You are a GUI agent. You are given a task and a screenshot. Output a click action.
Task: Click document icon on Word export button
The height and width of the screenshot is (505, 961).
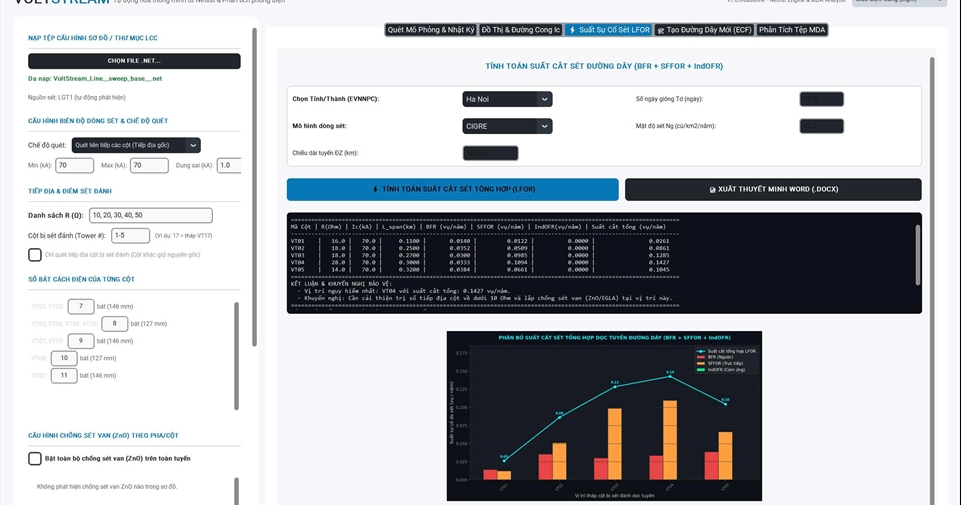[712, 190]
